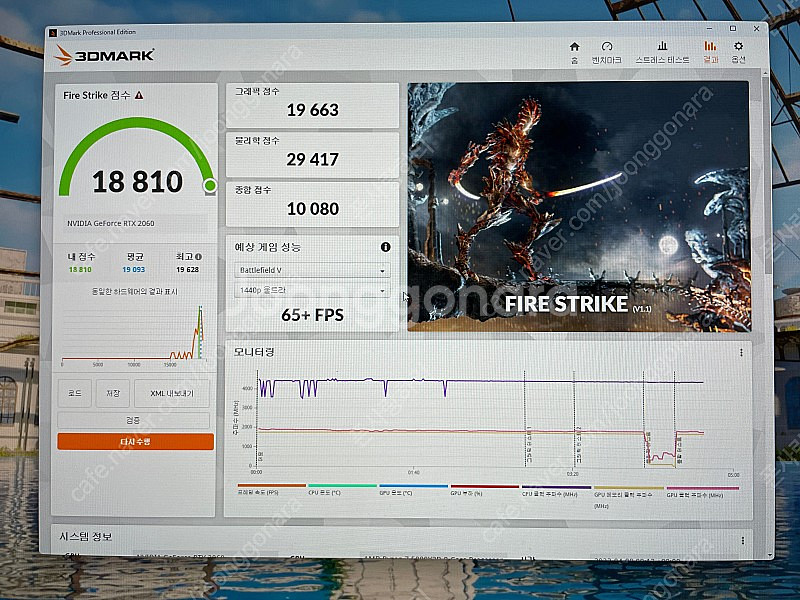
Task: Click the 로드 (Load) button
Action: click(75, 393)
